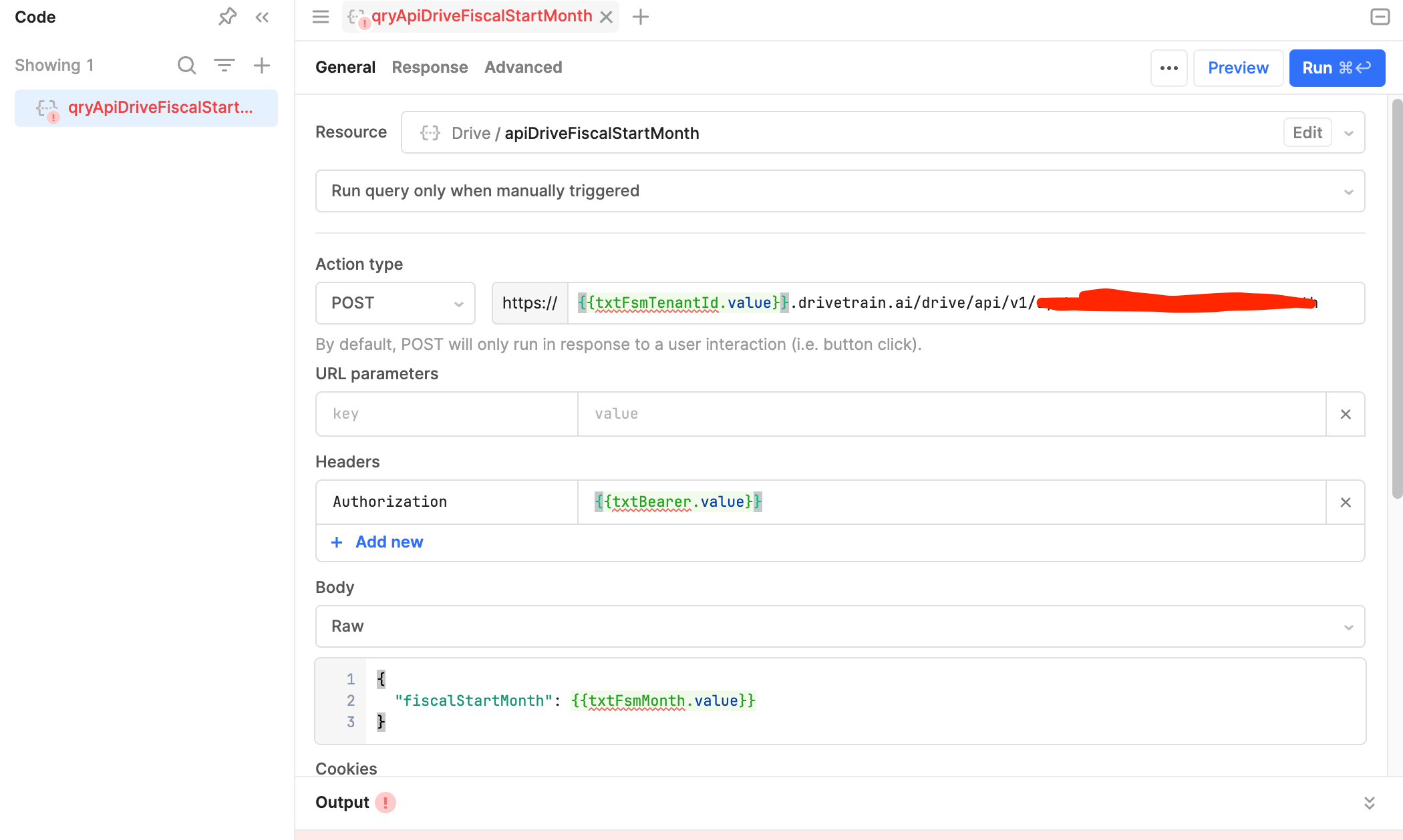This screenshot has height=840, width=1403.
Task: Minimize the query editor panel icon
Action: (x=1380, y=17)
